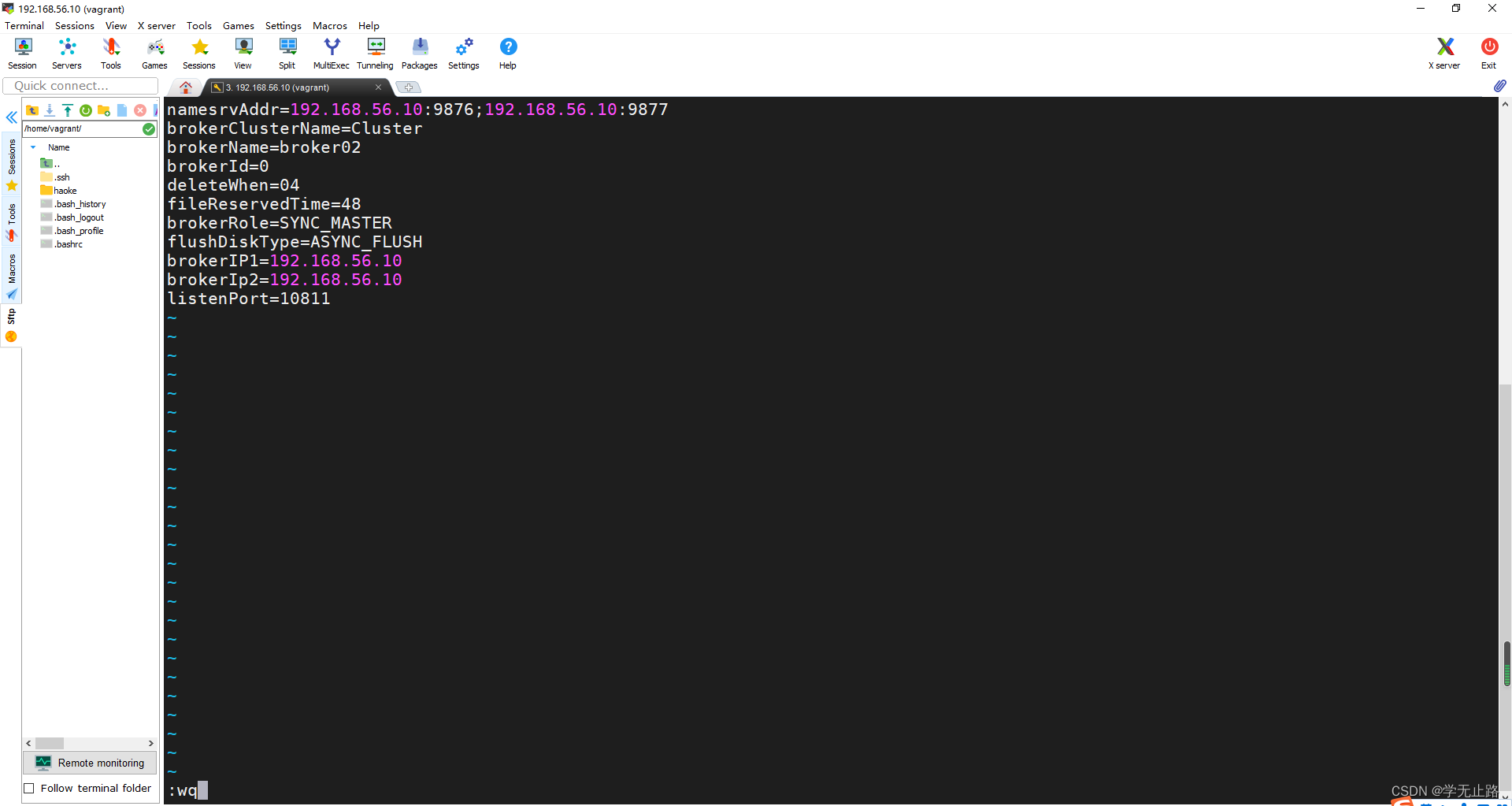Open the View menu
1512x806 pixels.
(x=116, y=26)
